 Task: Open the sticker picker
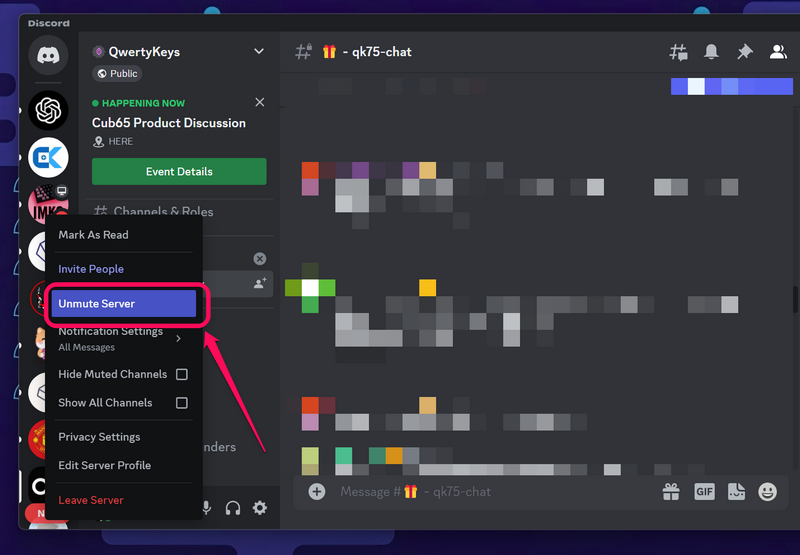point(736,491)
